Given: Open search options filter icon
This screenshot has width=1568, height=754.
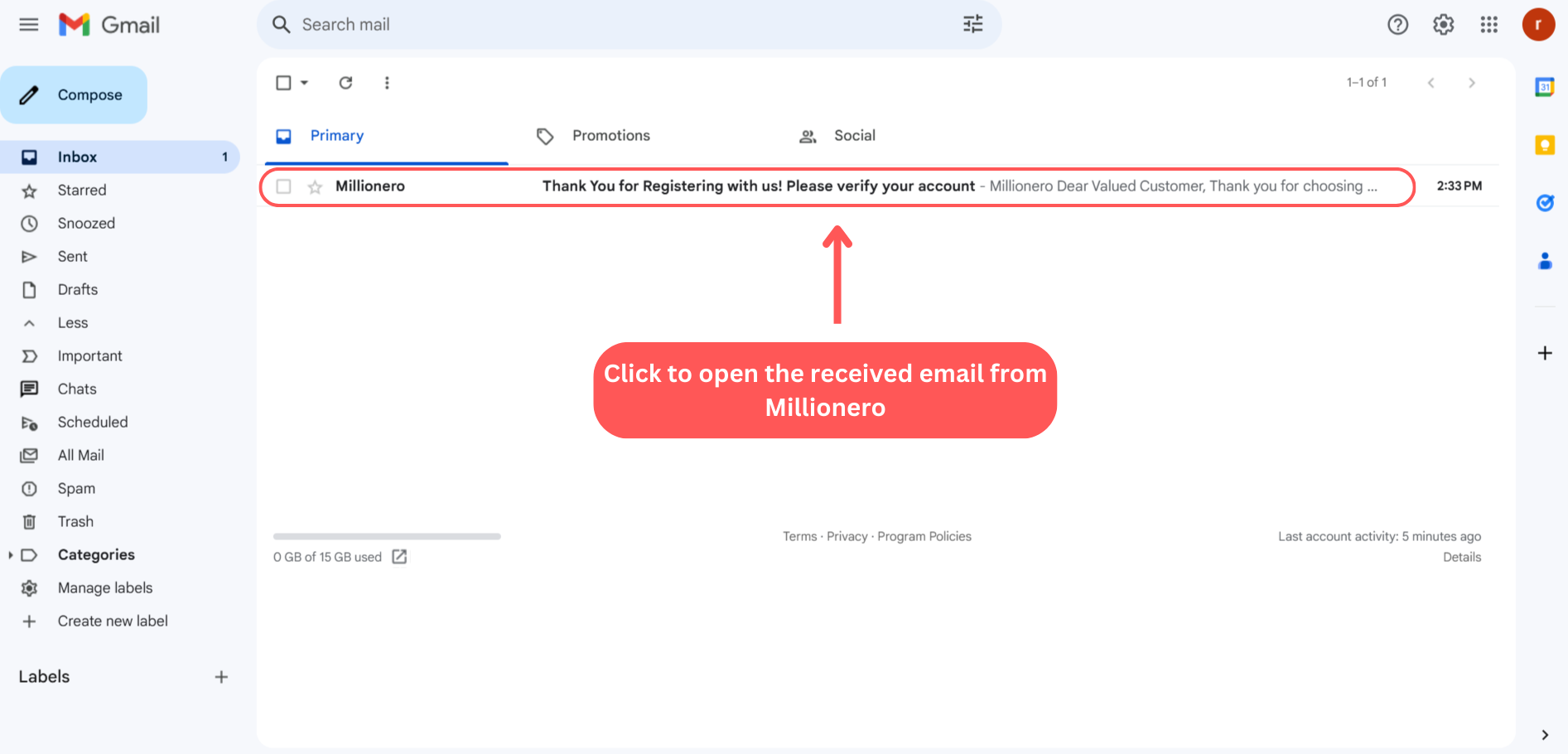Looking at the screenshot, I should 972,25.
